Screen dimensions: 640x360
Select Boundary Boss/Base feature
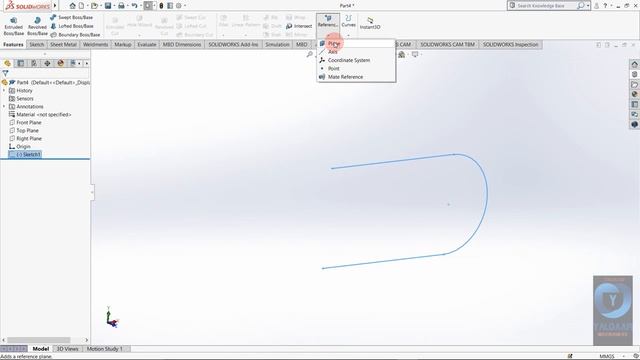(75, 35)
